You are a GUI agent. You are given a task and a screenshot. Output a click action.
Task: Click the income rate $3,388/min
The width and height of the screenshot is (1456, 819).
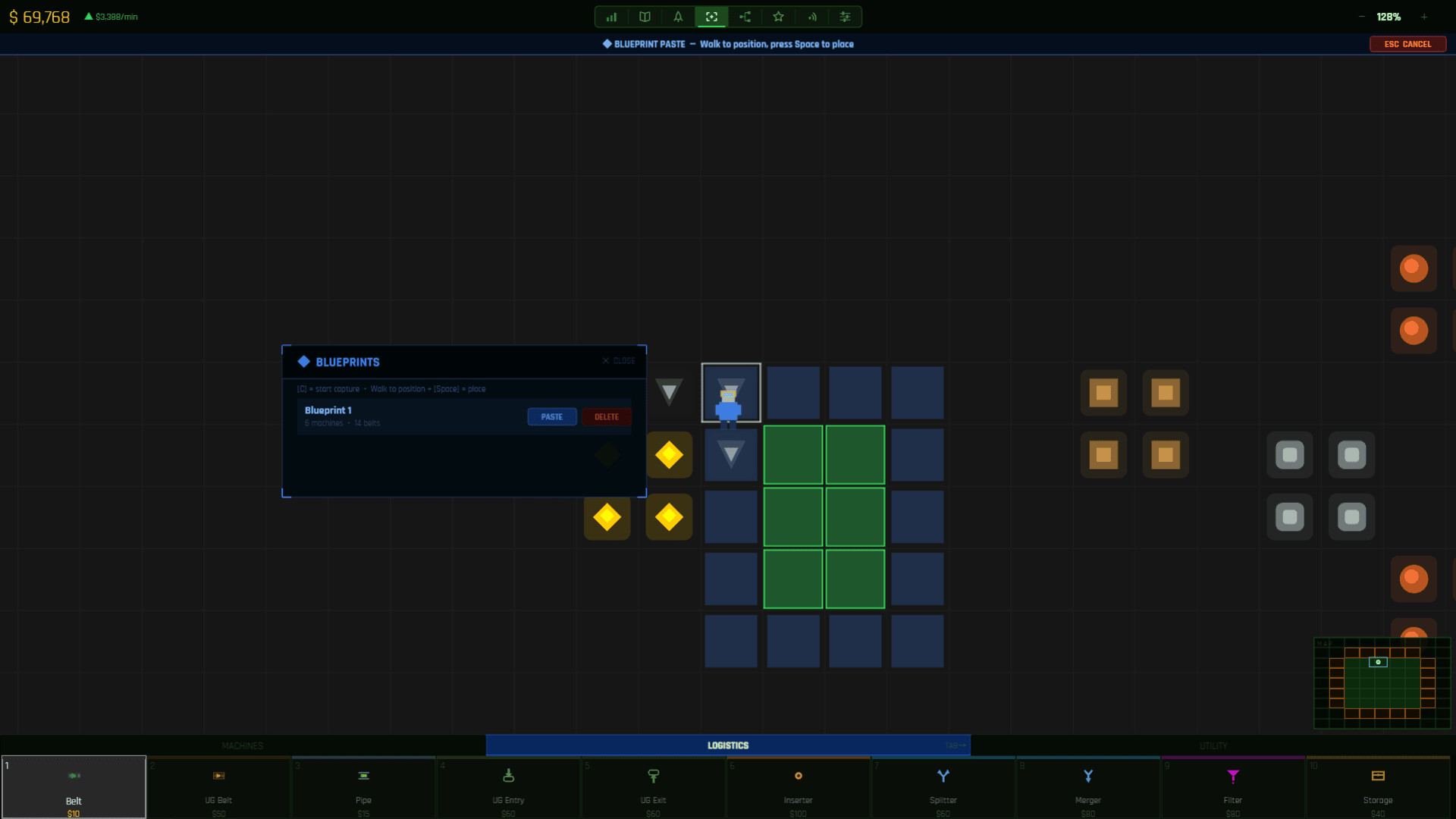click(x=111, y=17)
